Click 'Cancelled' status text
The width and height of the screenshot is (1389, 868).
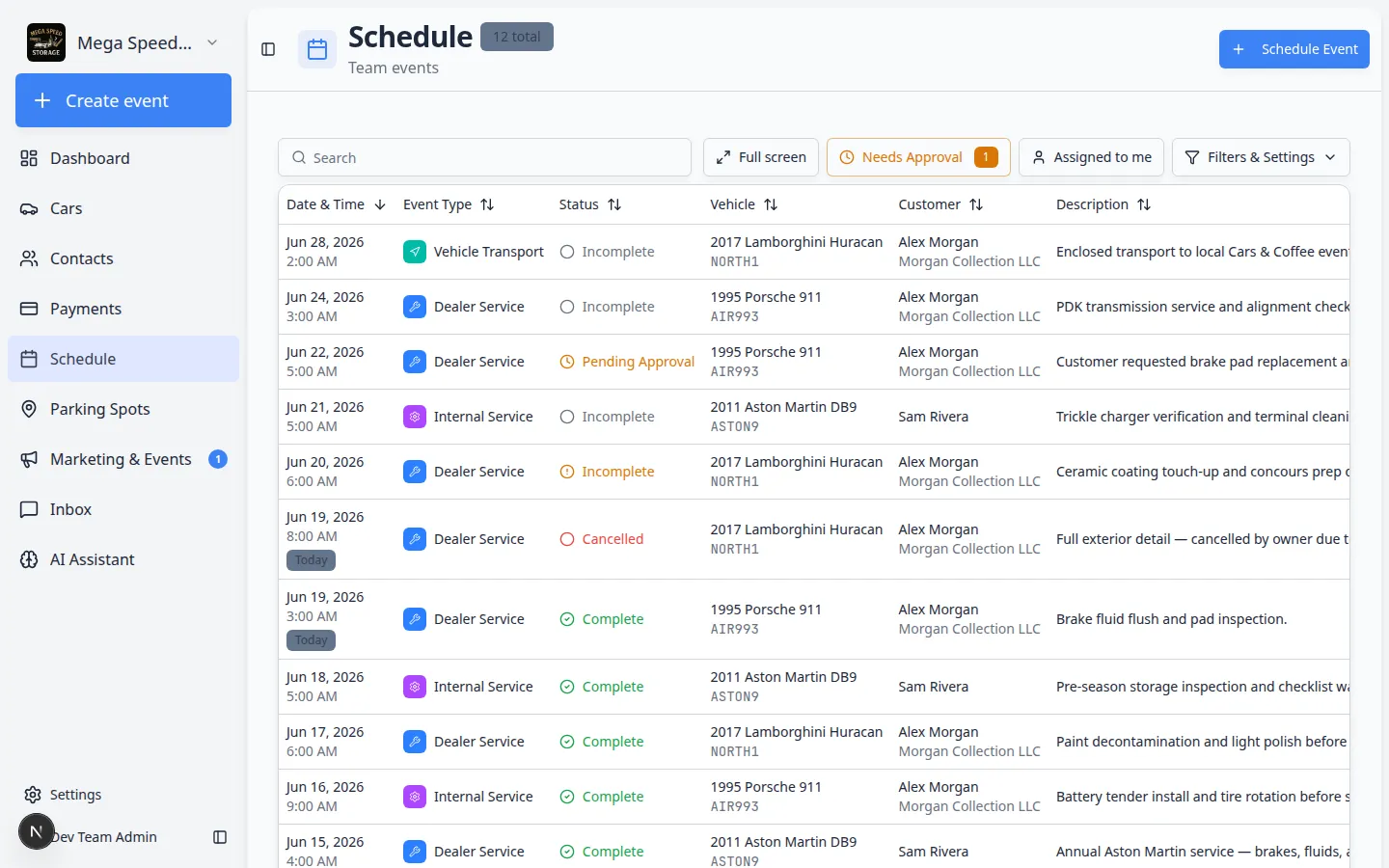point(613,539)
